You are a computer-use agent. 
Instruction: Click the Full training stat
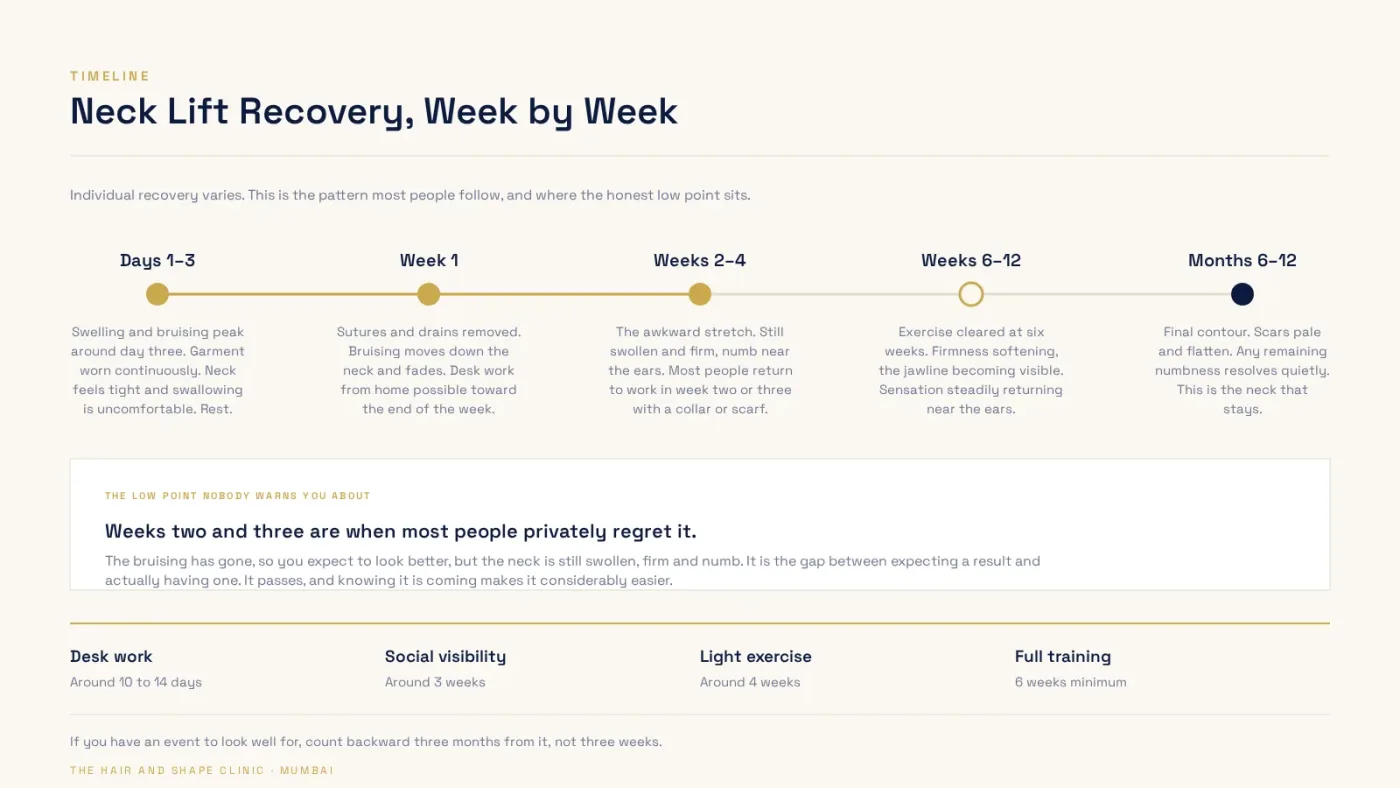tap(1070, 669)
